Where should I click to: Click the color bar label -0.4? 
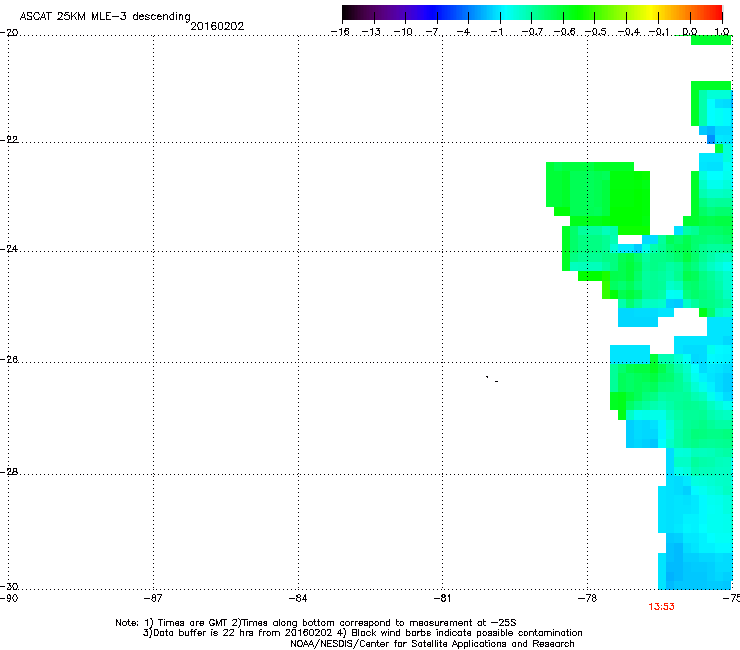629,32
